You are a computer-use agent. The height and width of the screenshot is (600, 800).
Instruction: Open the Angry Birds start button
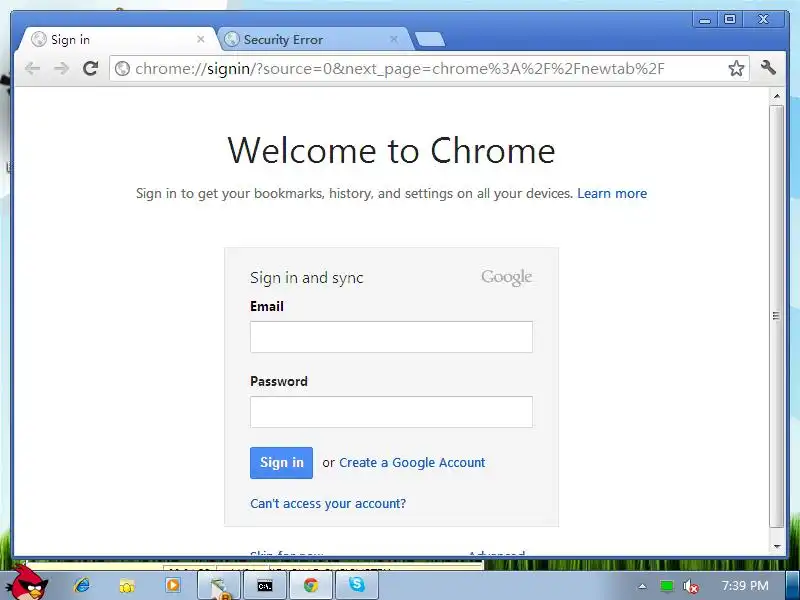pos(30,584)
